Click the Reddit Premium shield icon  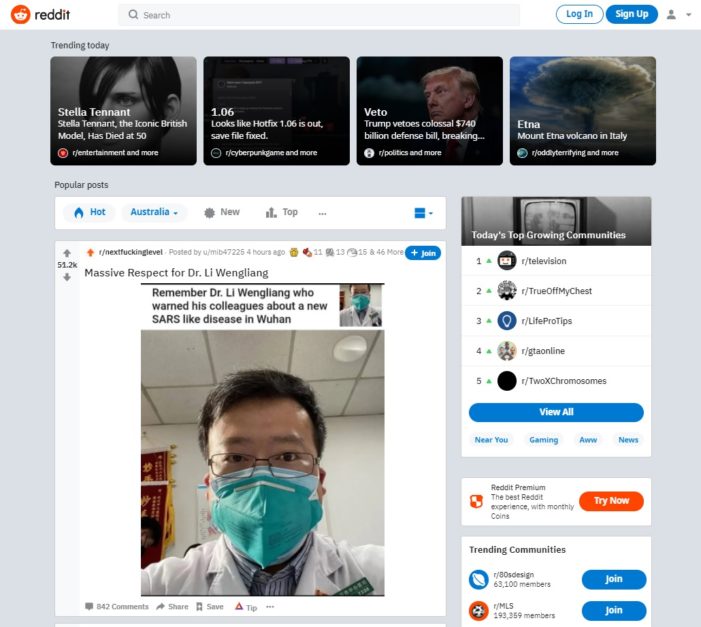click(476, 501)
